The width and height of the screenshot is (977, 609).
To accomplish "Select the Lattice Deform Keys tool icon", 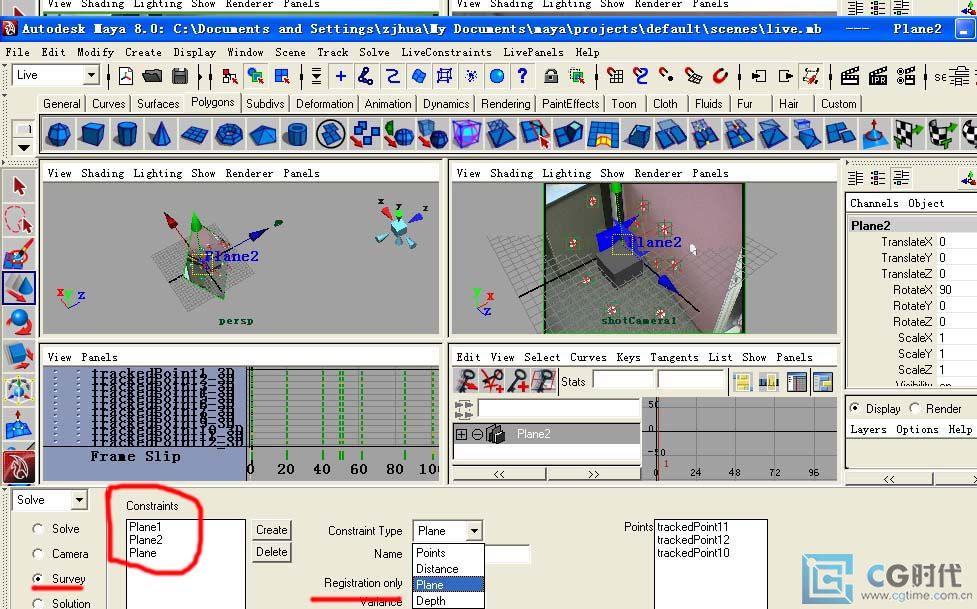I will click(543, 381).
